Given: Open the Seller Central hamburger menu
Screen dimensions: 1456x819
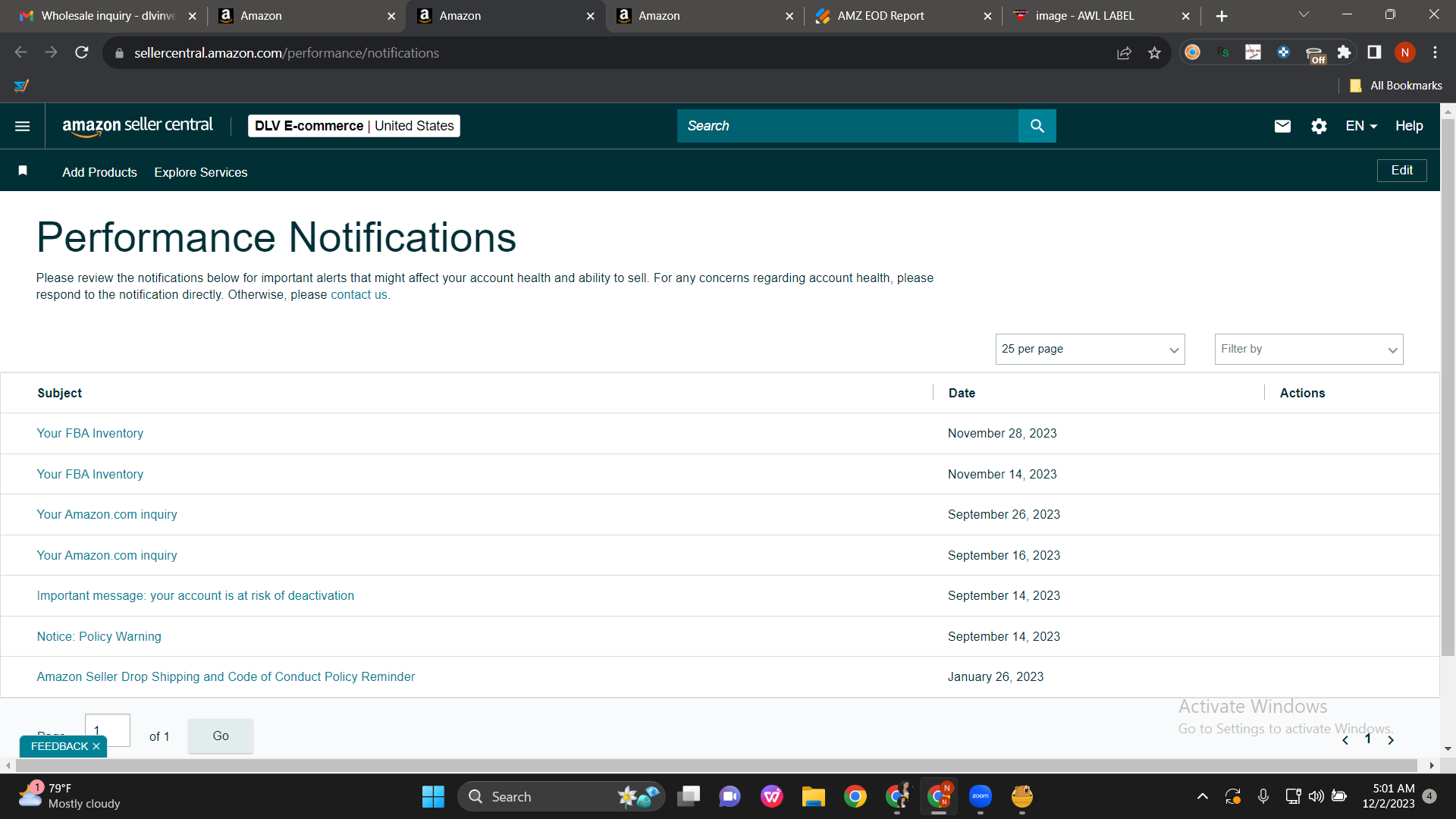Looking at the screenshot, I should click(x=23, y=126).
